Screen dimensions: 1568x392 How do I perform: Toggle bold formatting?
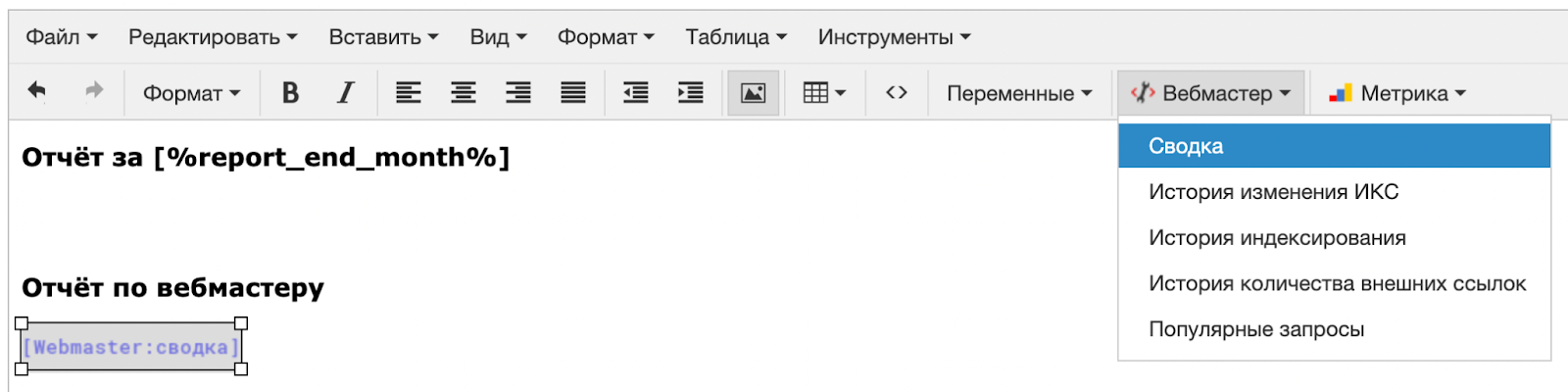pyautogui.click(x=290, y=93)
